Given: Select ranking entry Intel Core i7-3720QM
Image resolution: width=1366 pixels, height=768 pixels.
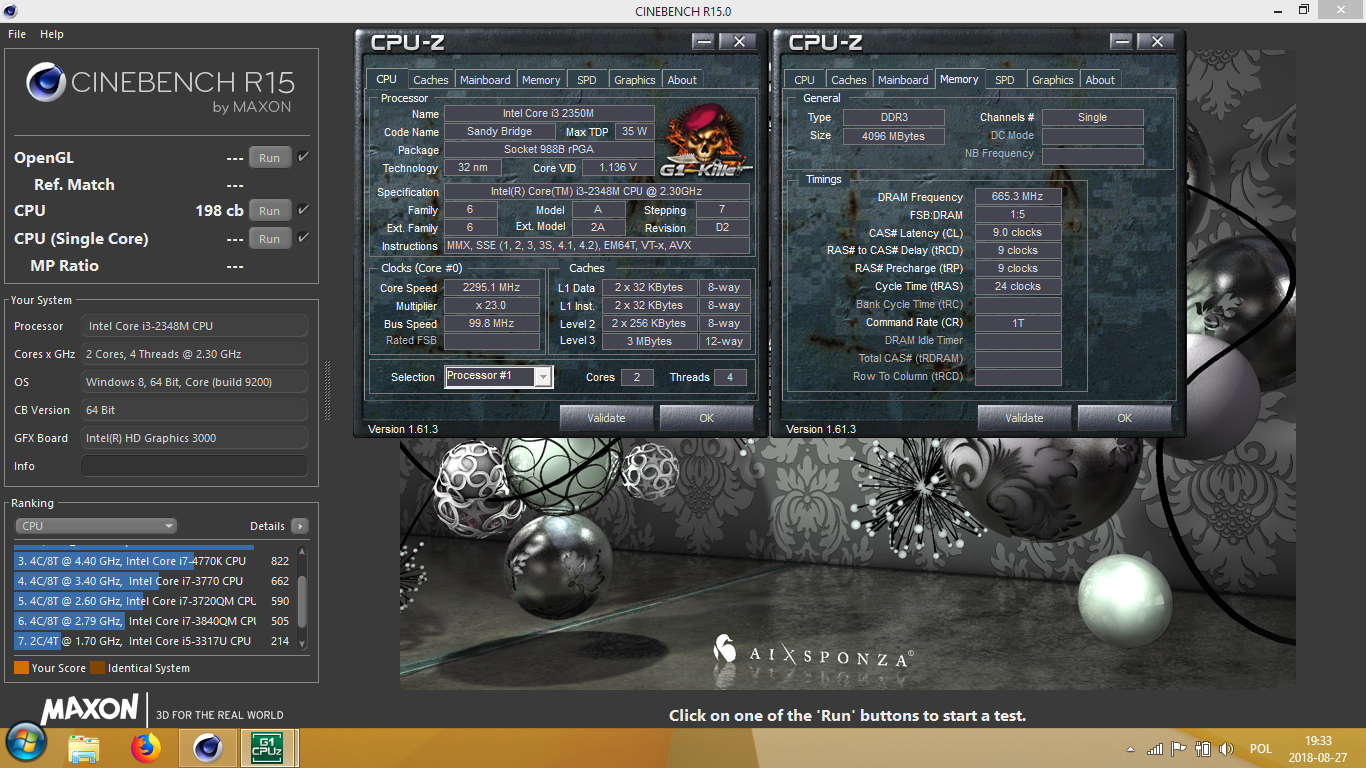Looking at the screenshot, I should tap(153, 601).
